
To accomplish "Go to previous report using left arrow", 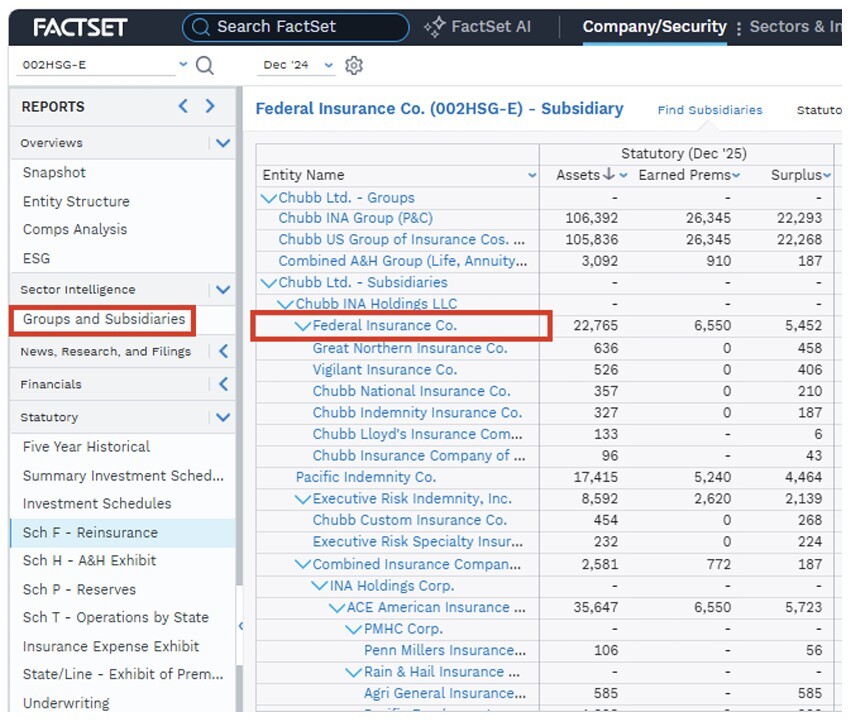I will 183,106.
